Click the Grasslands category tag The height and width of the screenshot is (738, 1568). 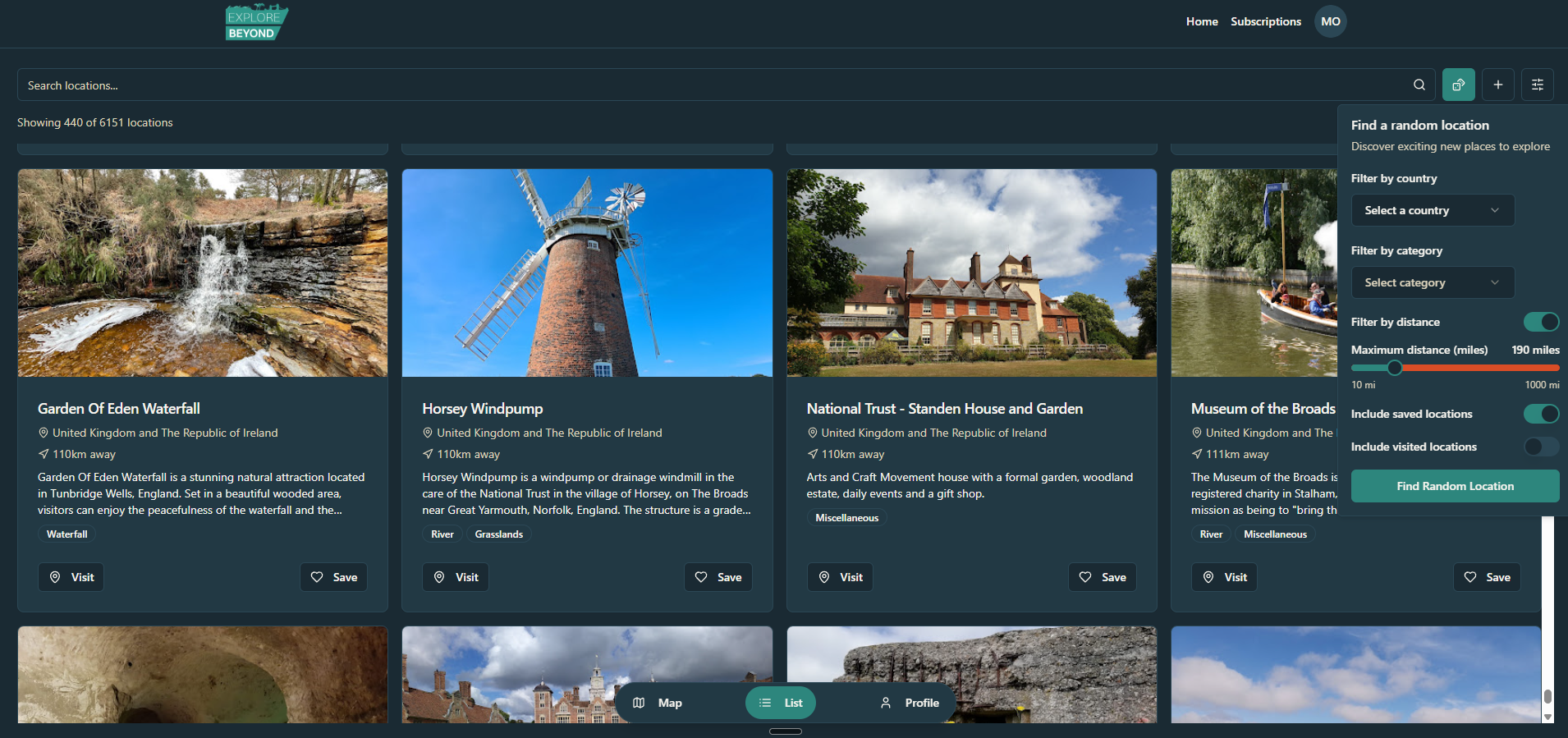(x=498, y=534)
